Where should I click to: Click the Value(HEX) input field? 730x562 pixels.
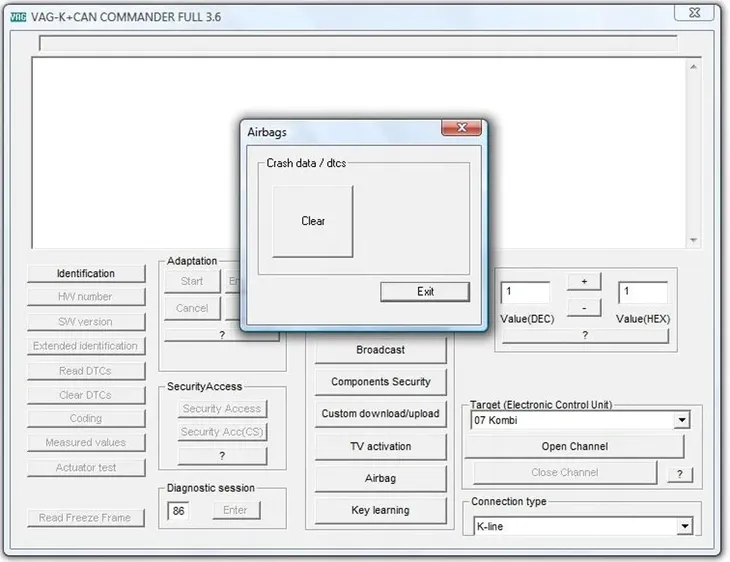coord(642,292)
